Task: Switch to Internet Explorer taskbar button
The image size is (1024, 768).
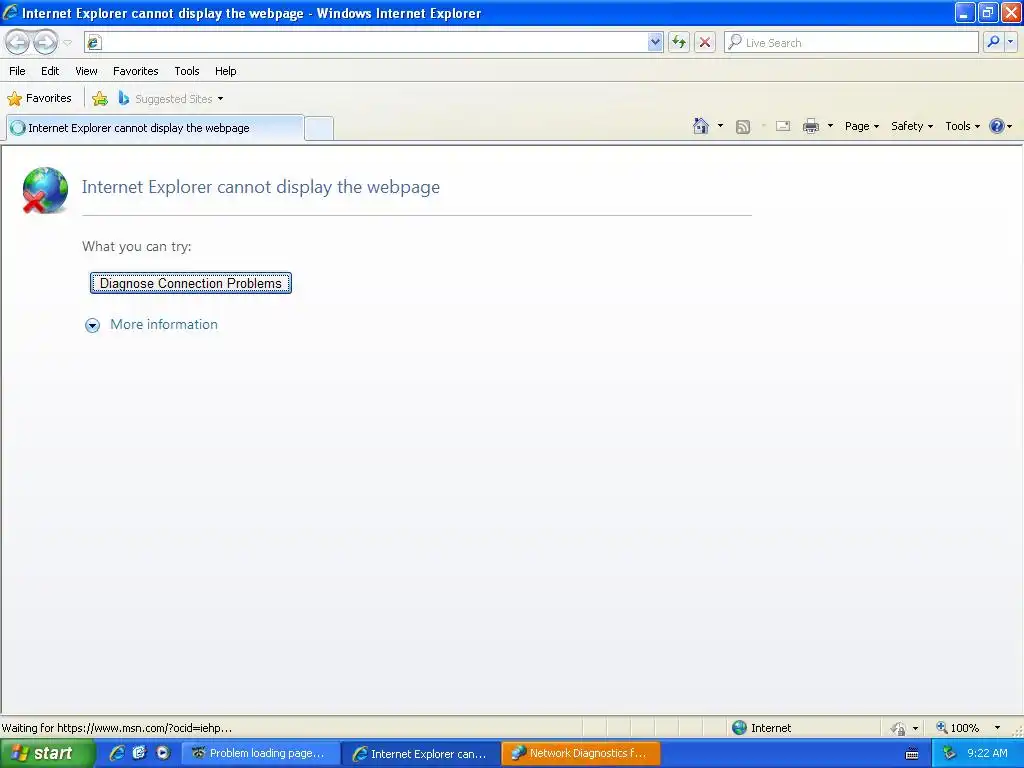Action: pos(421,753)
